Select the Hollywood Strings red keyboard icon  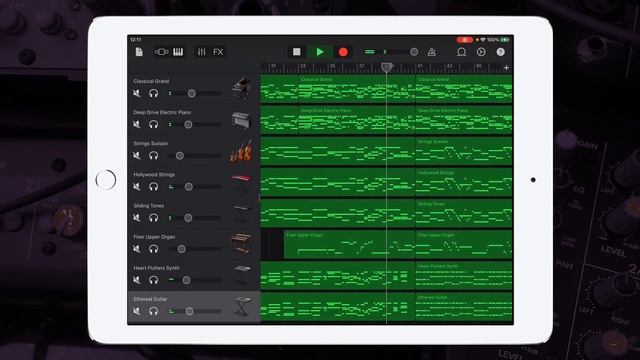click(241, 182)
